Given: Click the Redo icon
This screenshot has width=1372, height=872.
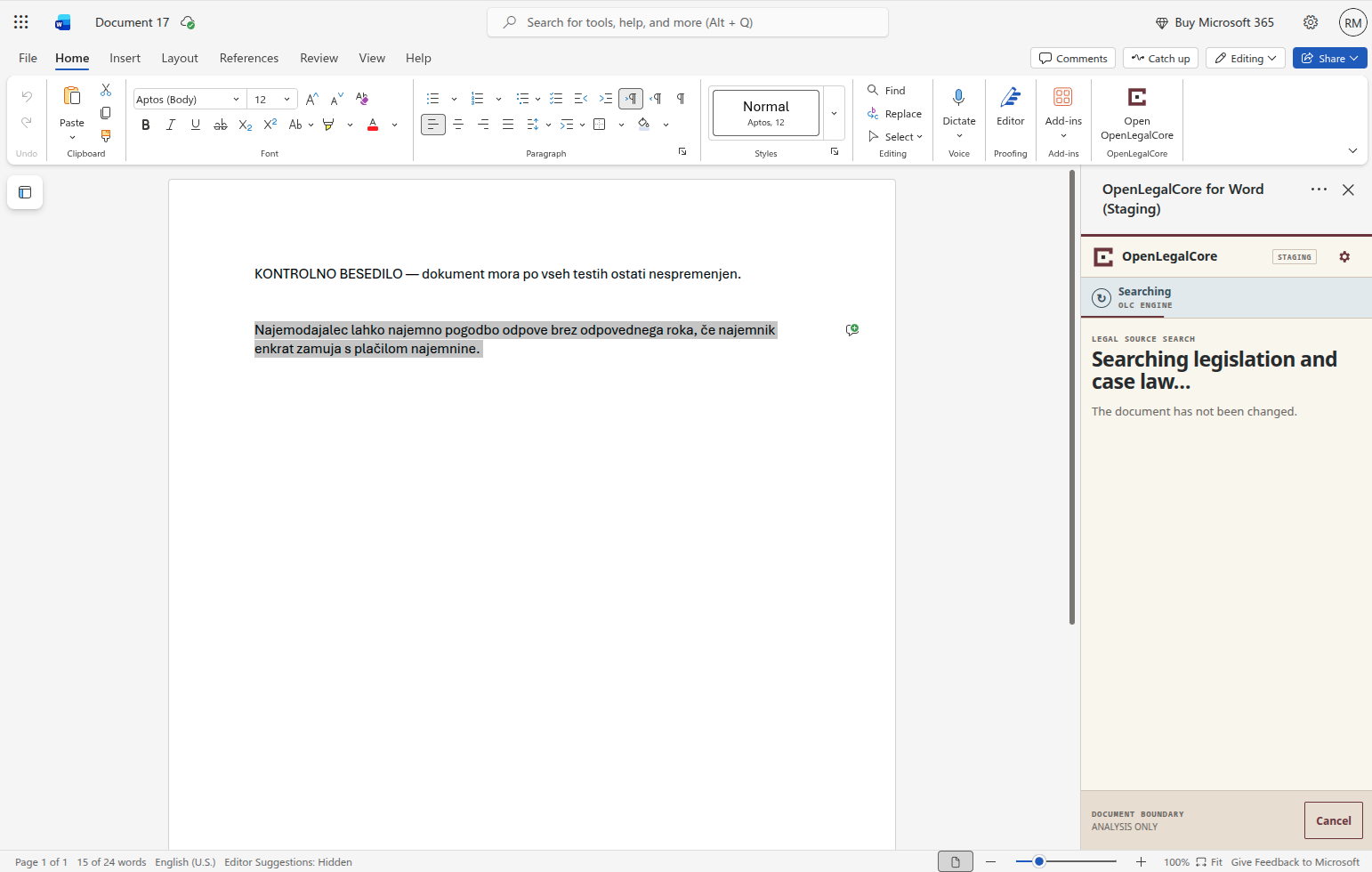Looking at the screenshot, I should (x=27, y=122).
